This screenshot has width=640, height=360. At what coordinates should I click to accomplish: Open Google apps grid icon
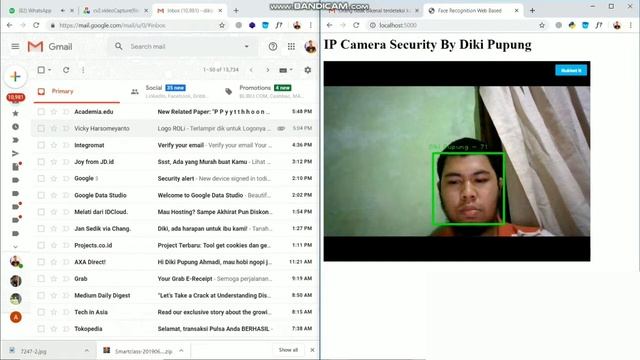click(291, 47)
